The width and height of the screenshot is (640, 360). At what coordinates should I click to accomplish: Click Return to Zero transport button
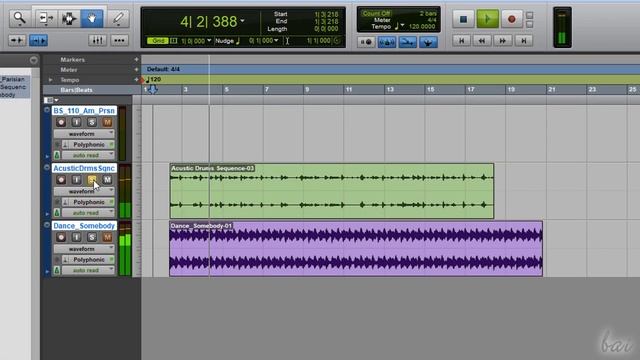[462, 40]
